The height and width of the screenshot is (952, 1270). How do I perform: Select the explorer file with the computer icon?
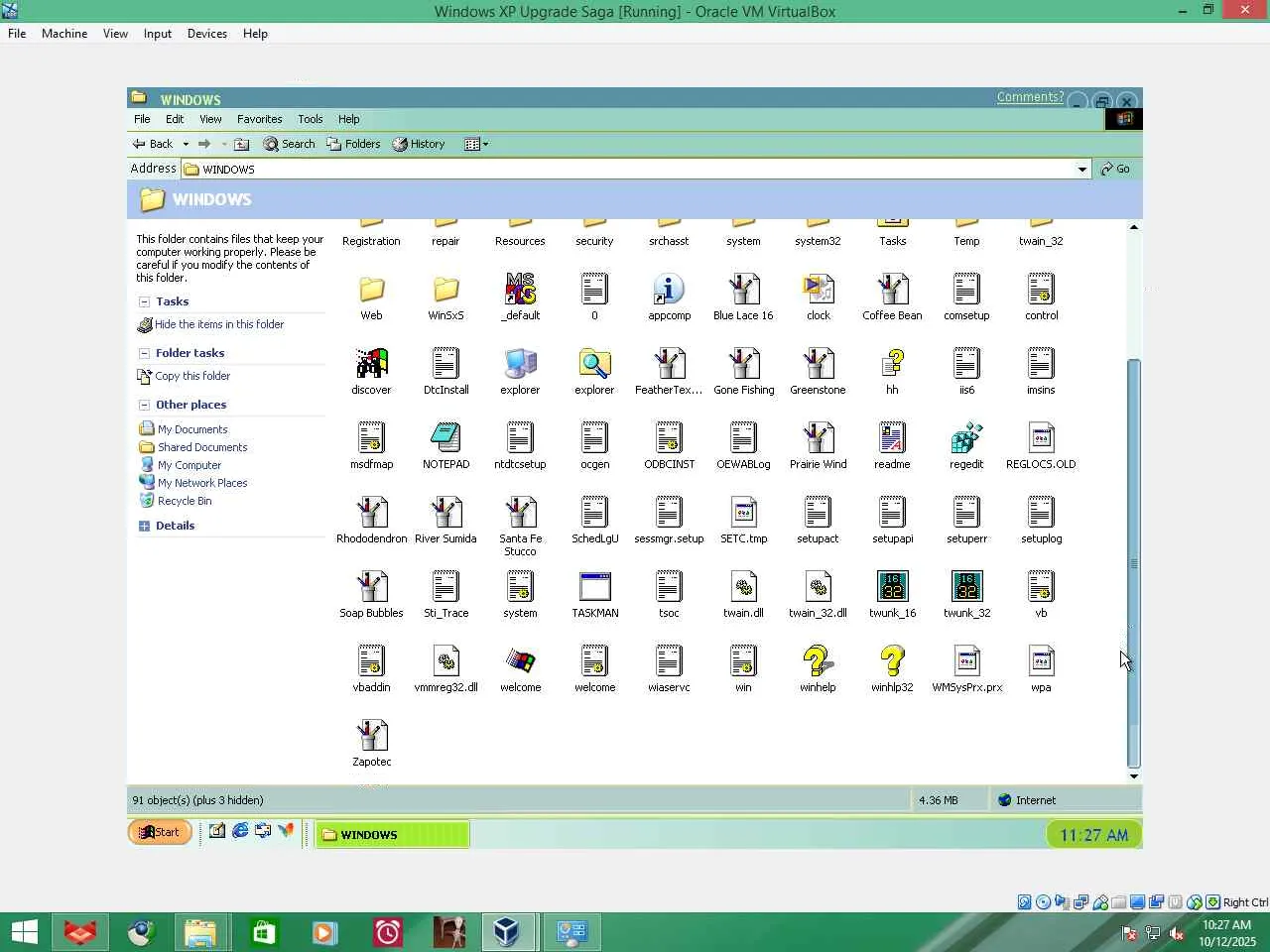tap(520, 363)
